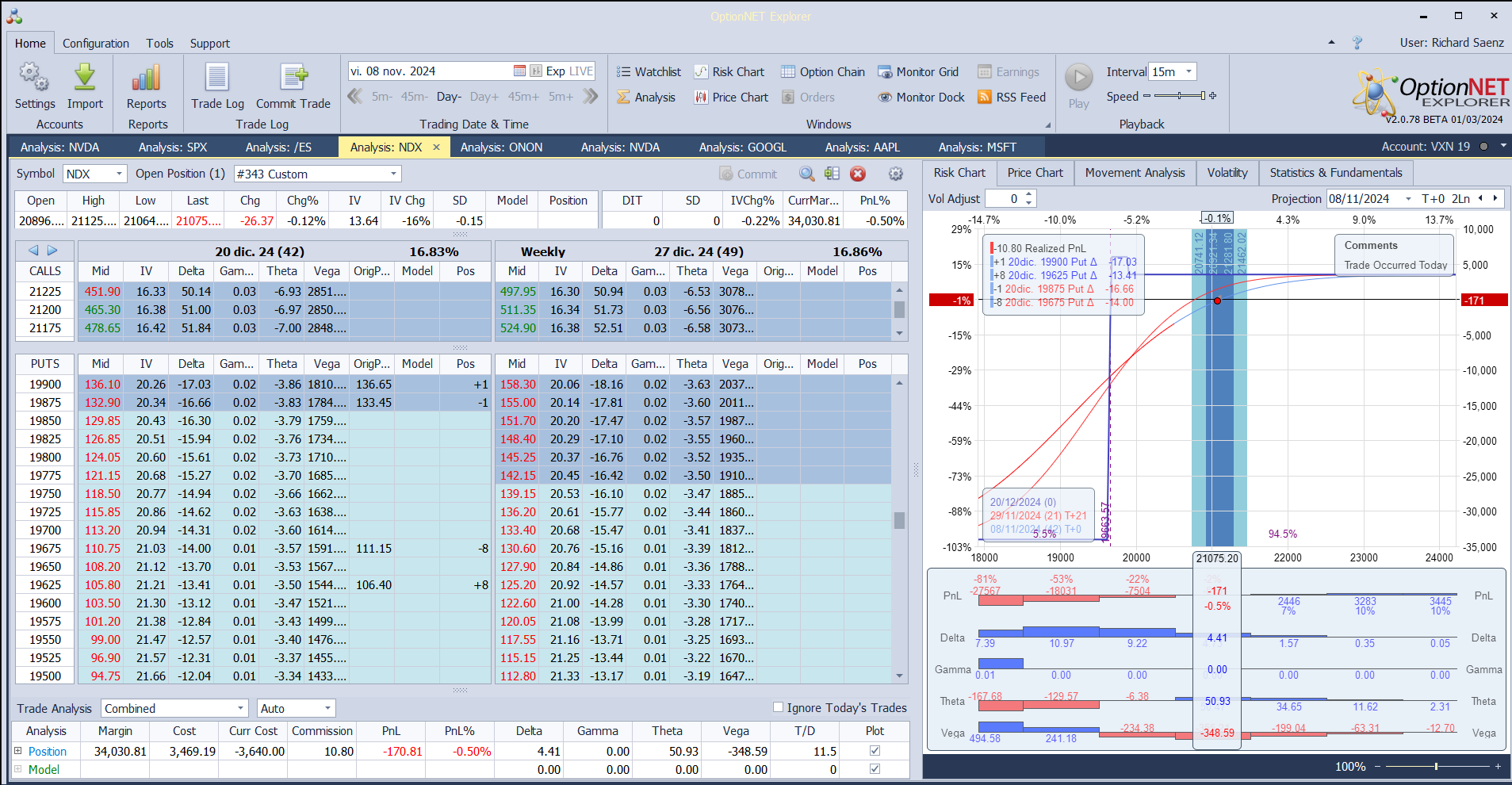Open the calendar picker in trading date field
The image size is (1512, 785).
pos(519,71)
